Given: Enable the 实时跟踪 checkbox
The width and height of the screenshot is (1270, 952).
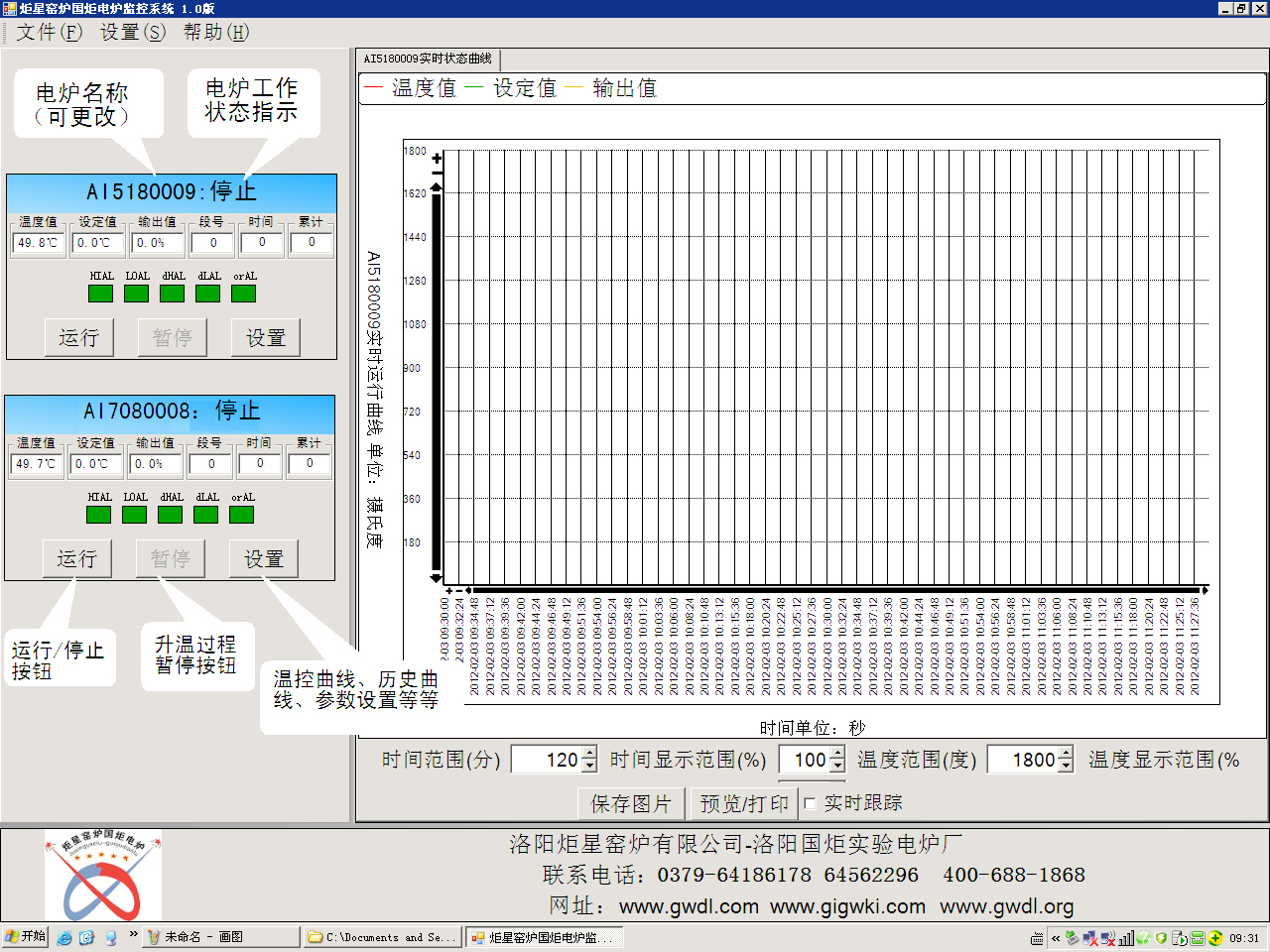Looking at the screenshot, I should click(x=810, y=803).
